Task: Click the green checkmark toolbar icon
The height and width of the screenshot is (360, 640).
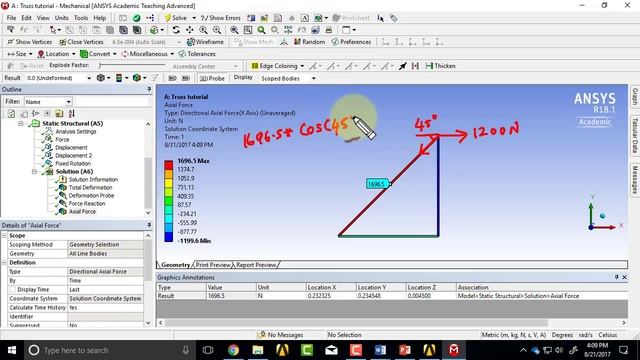Action: point(137,18)
